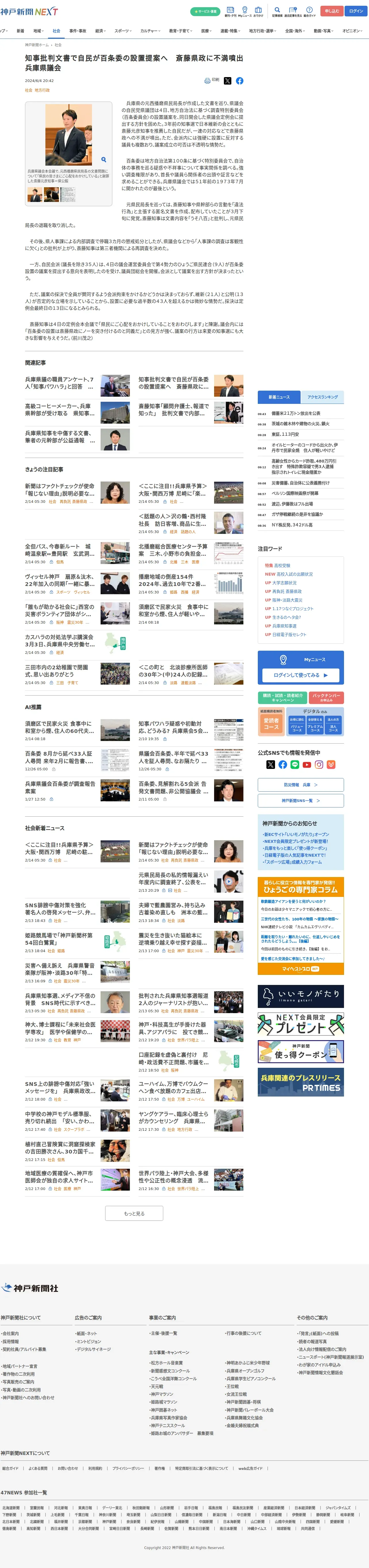Click the 神戸新聞NEXT header logo

[x=29, y=12]
